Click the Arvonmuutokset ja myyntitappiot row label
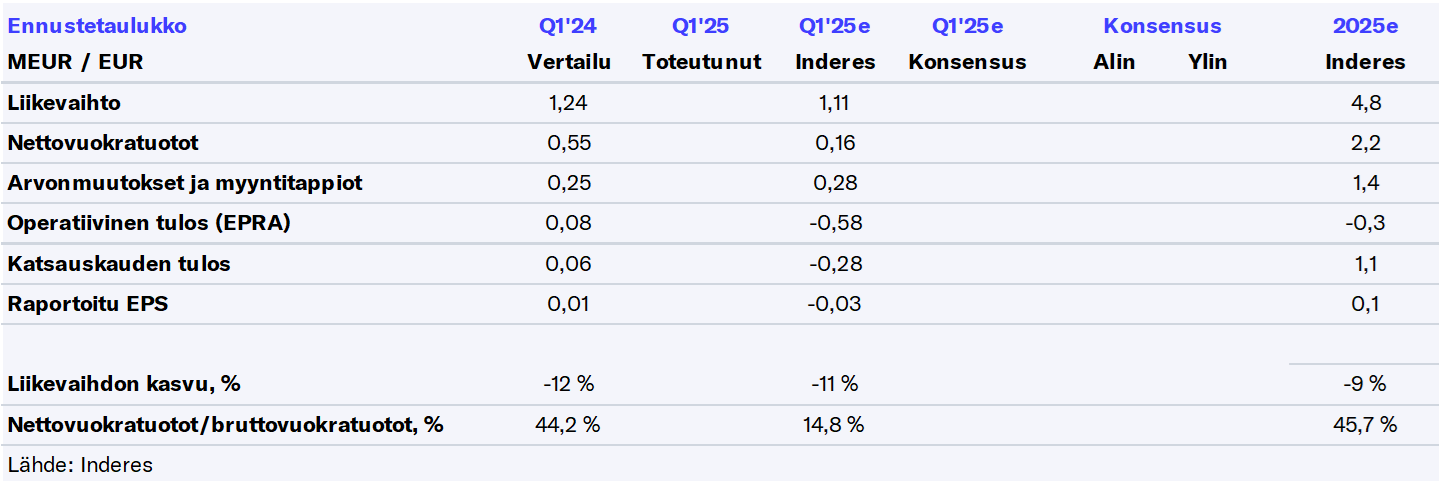Viewport: 1439px width, 481px height. point(185,183)
